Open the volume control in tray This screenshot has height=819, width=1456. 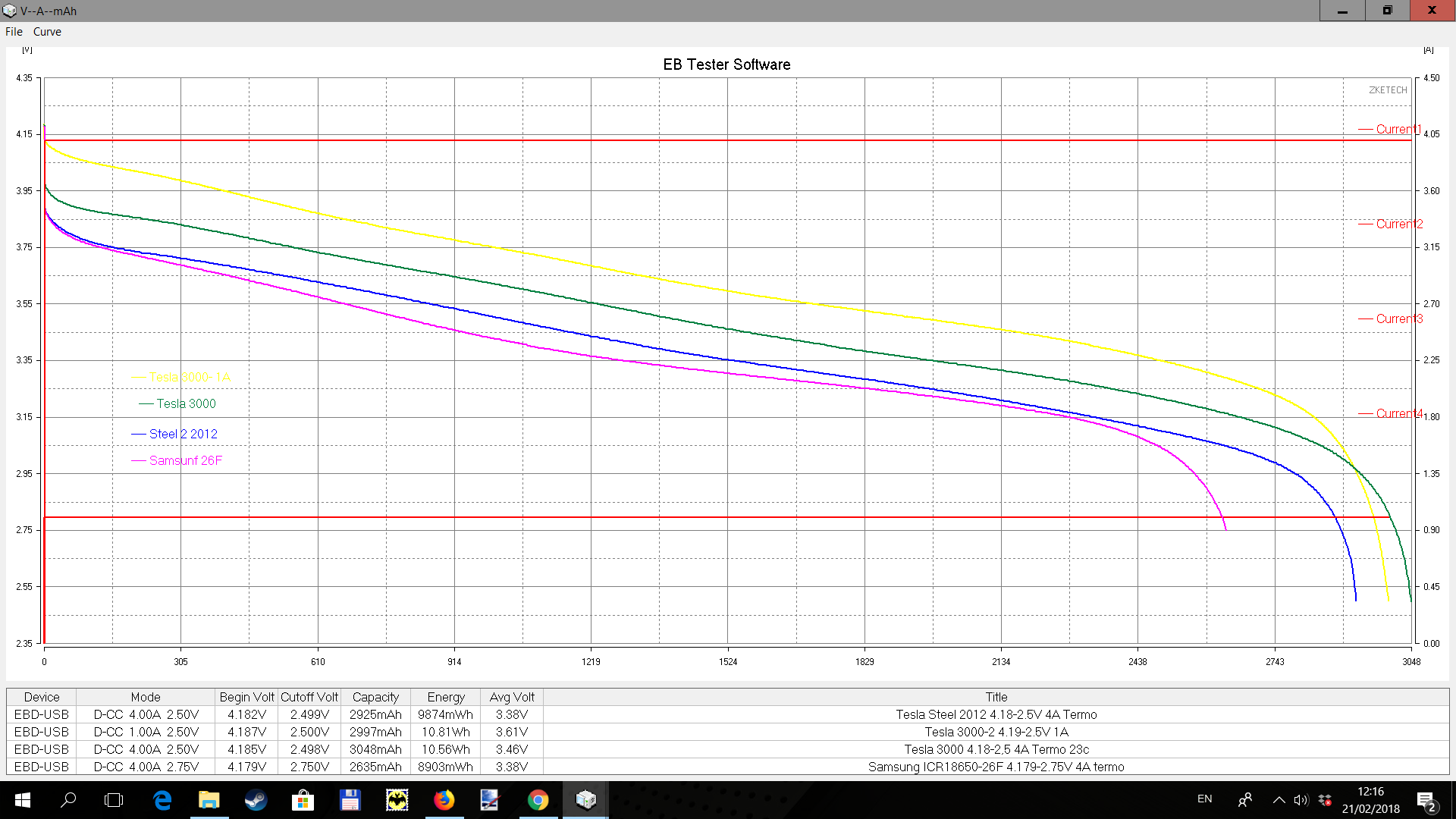(1301, 800)
